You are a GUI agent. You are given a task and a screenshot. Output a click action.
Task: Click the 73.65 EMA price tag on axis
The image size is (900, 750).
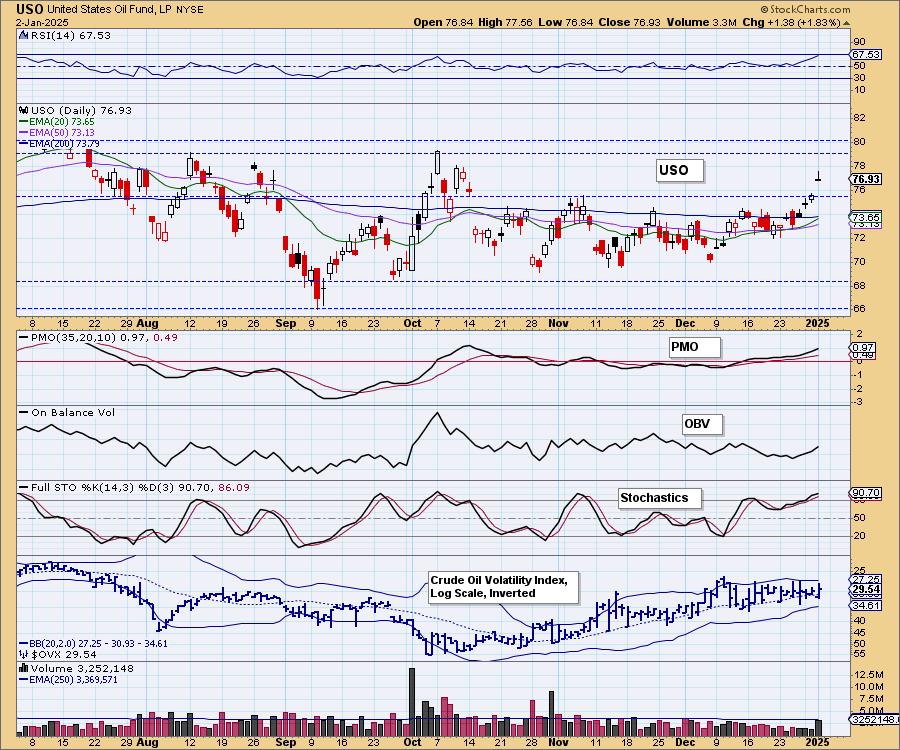[x=866, y=217]
